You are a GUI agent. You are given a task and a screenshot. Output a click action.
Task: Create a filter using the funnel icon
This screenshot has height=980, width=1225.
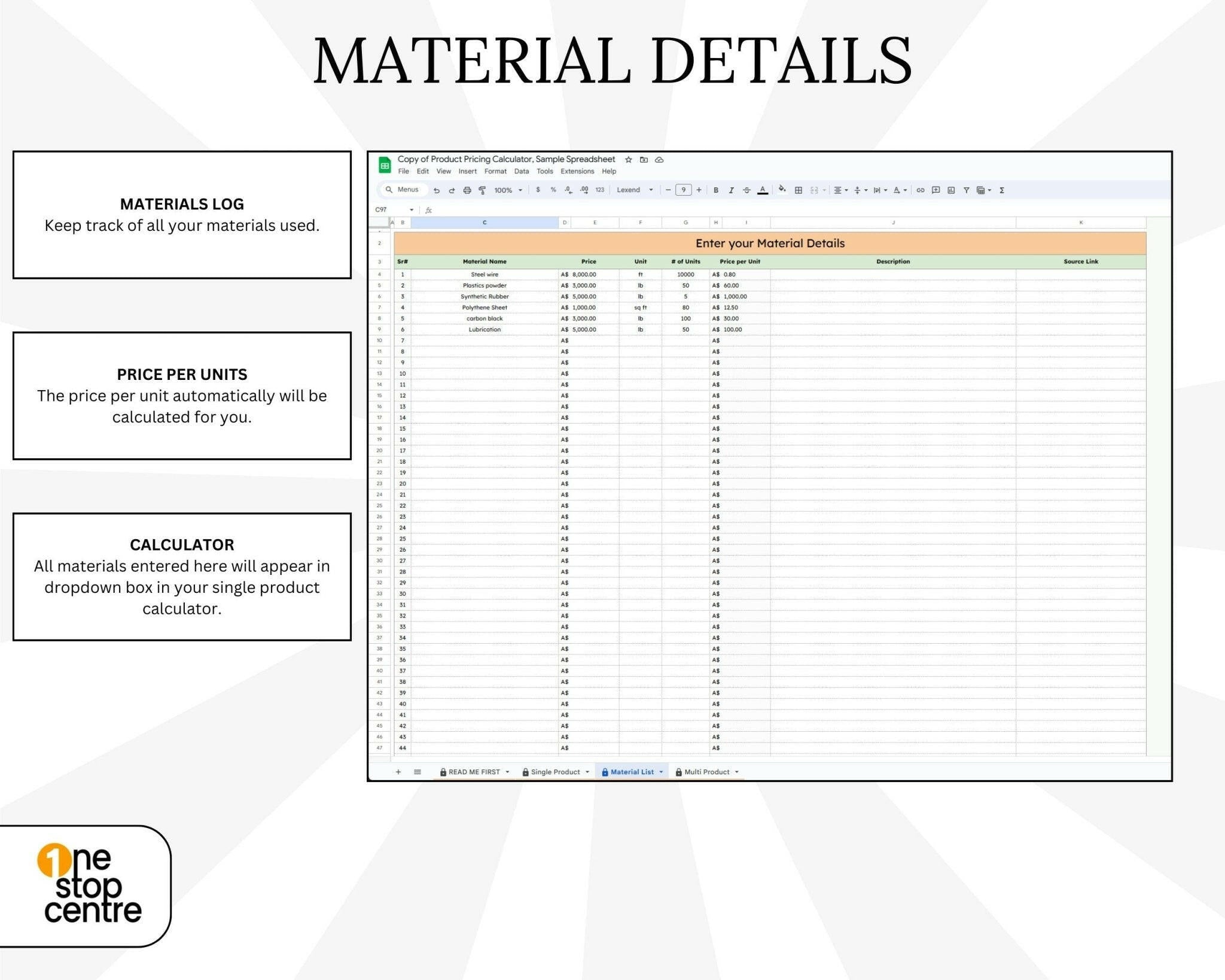pyautogui.click(x=966, y=190)
